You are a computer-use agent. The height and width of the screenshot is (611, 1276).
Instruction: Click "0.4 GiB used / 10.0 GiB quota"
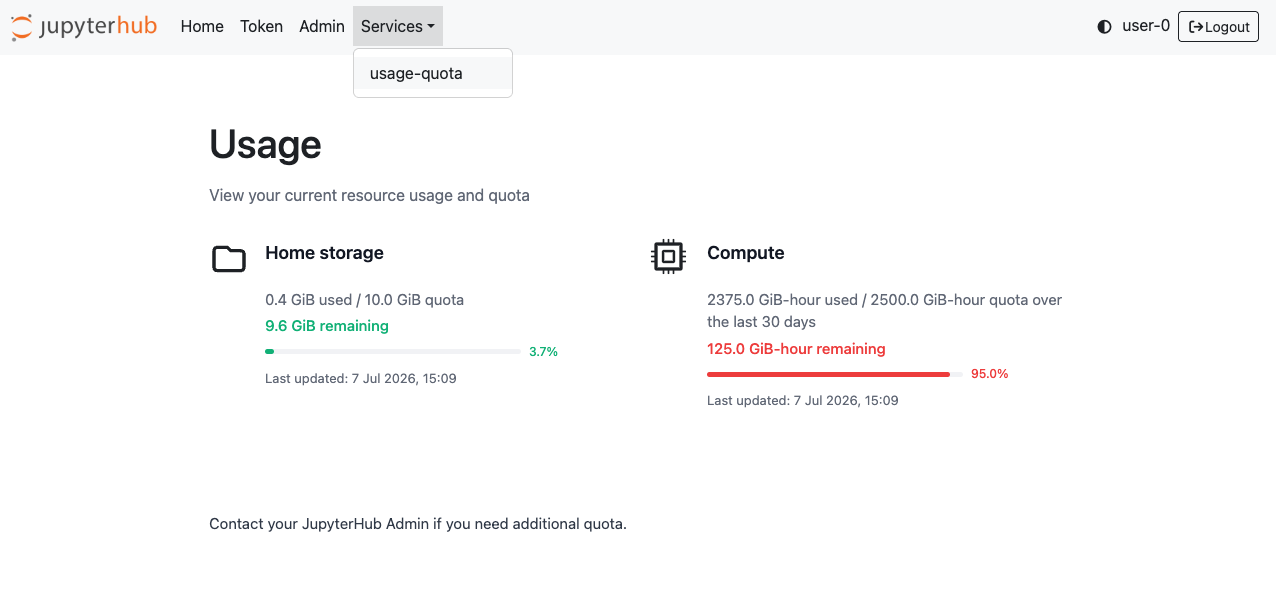pyautogui.click(x=364, y=300)
